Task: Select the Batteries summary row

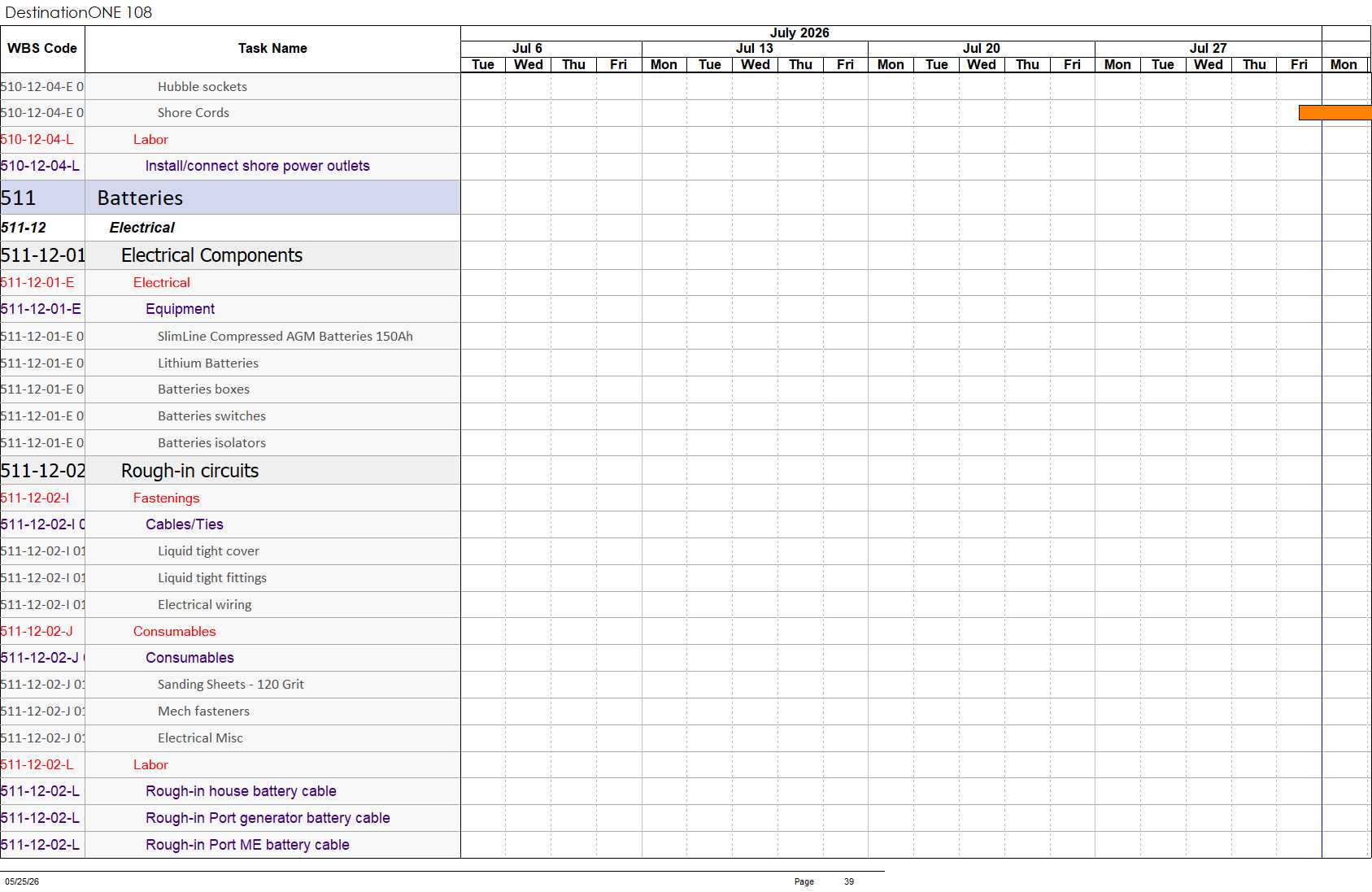Action: click(x=230, y=198)
